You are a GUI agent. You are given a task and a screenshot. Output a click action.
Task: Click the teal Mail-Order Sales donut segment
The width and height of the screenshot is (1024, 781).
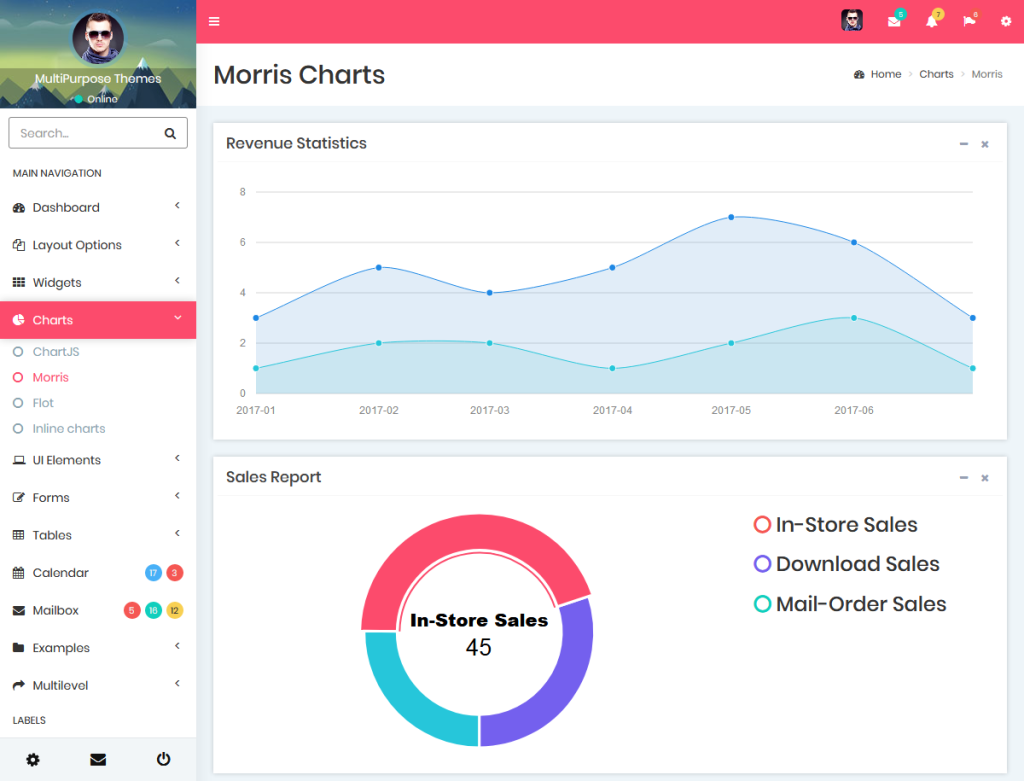[x=408, y=699]
